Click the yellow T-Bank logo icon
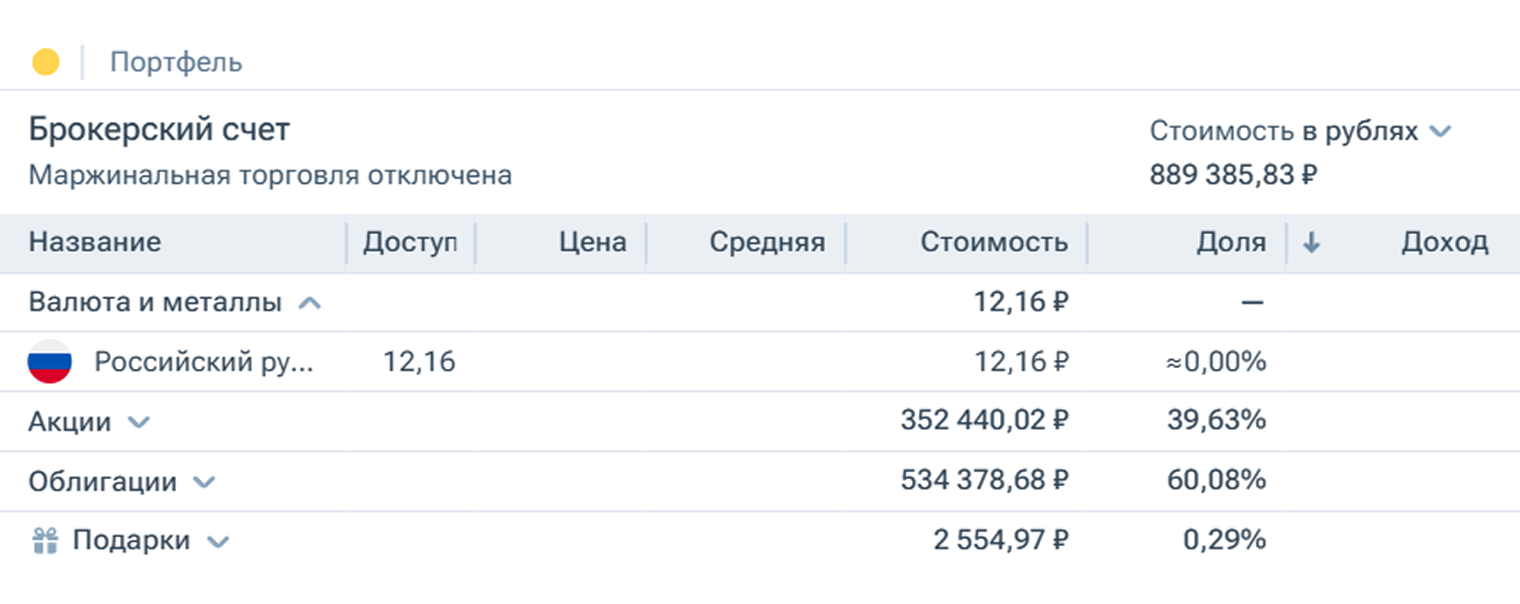Image resolution: width=1520 pixels, height=604 pixels. pyautogui.click(x=45, y=61)
